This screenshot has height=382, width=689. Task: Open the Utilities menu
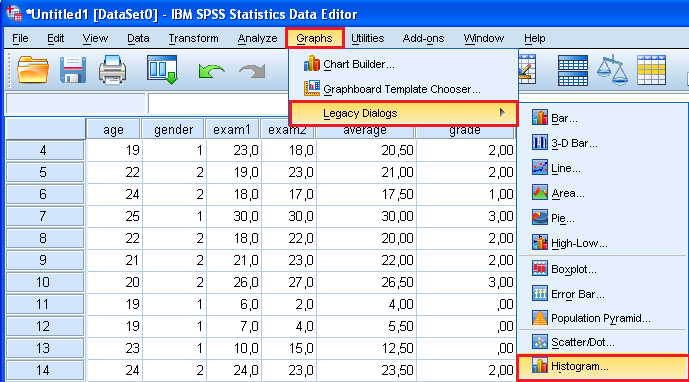tap(367, 38)
